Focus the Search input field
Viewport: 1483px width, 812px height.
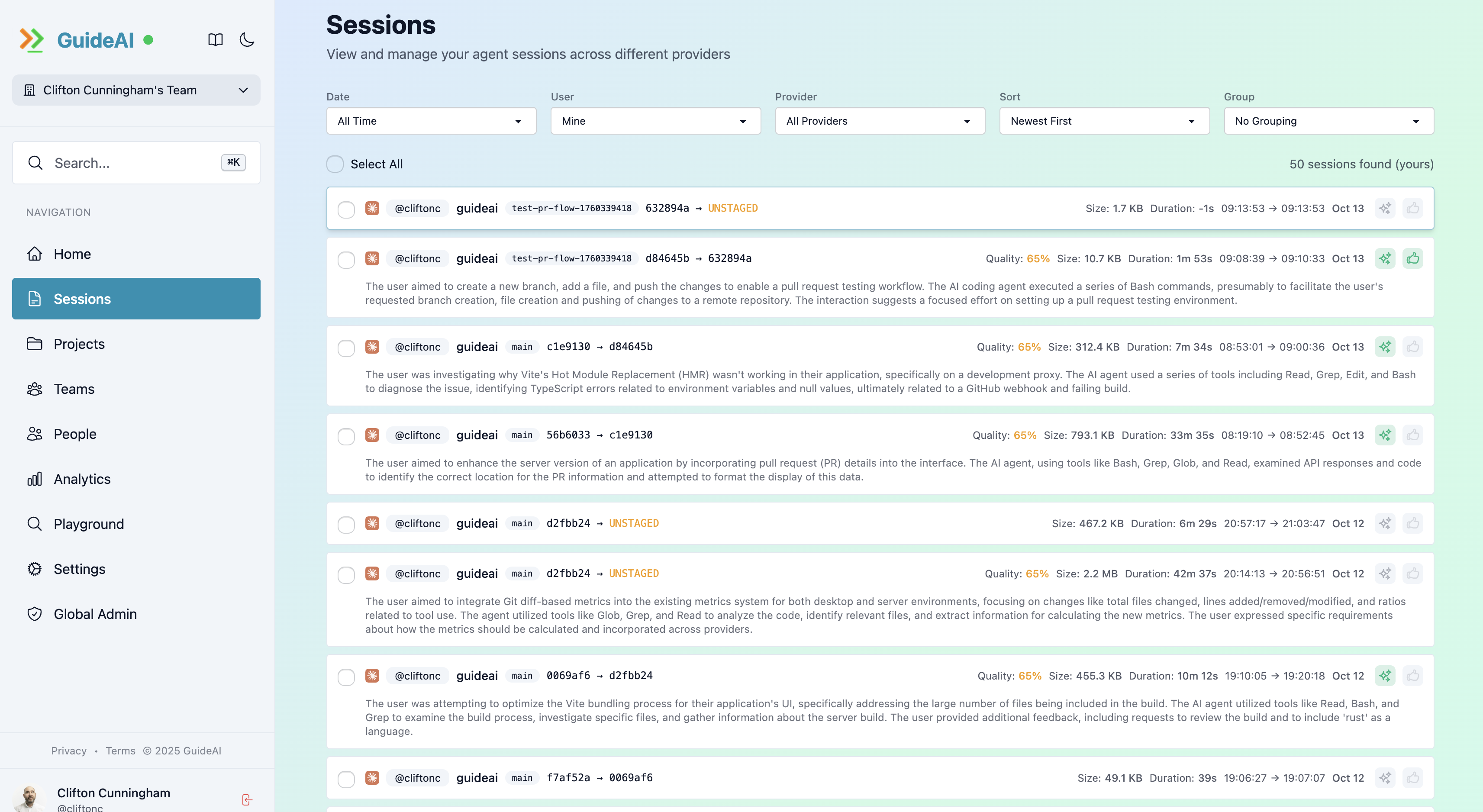(132, 163)
